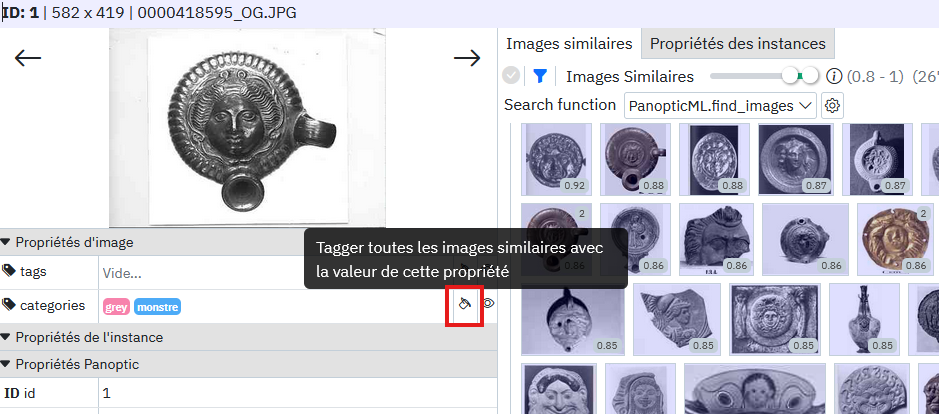Open the gold Medusa thumbnail scored 0.86
This screenshot has height=414, width=939.
tap(896, 239)
